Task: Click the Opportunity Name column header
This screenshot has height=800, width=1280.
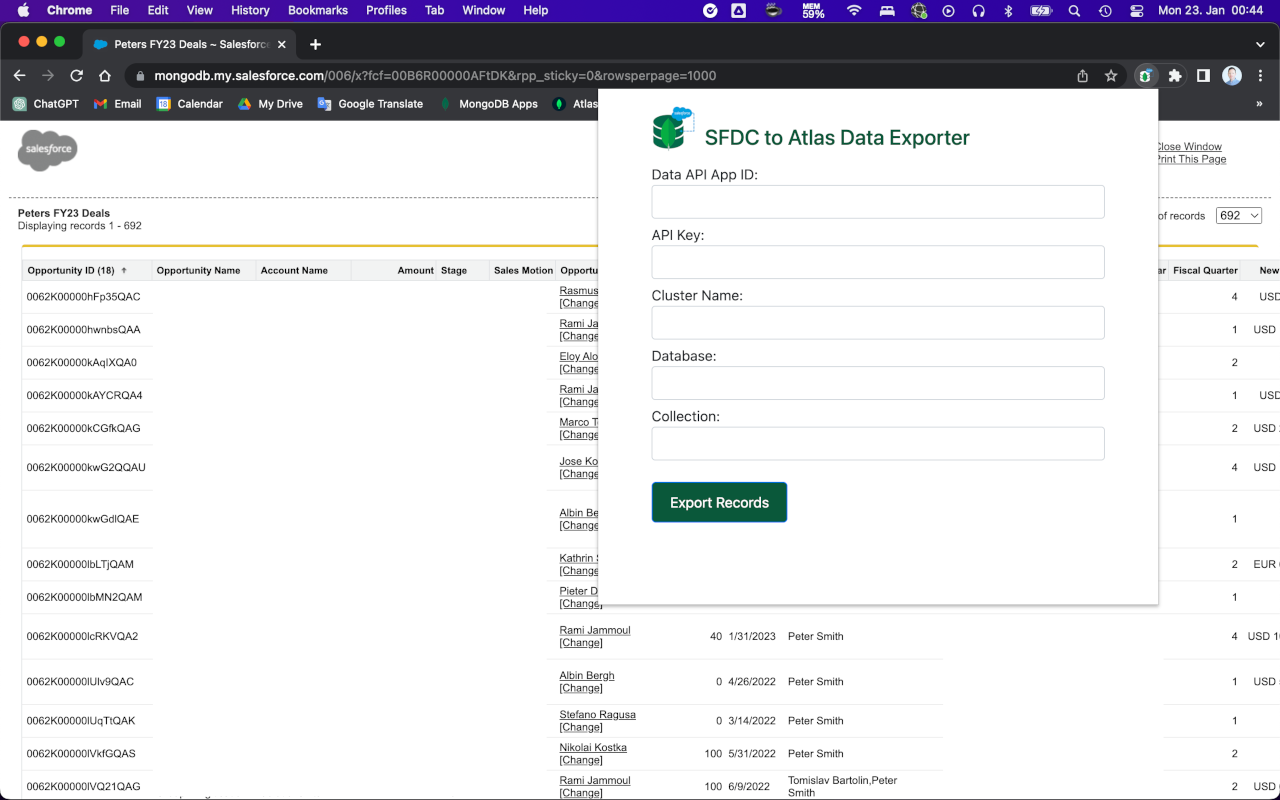Action: tap(198, 271)
